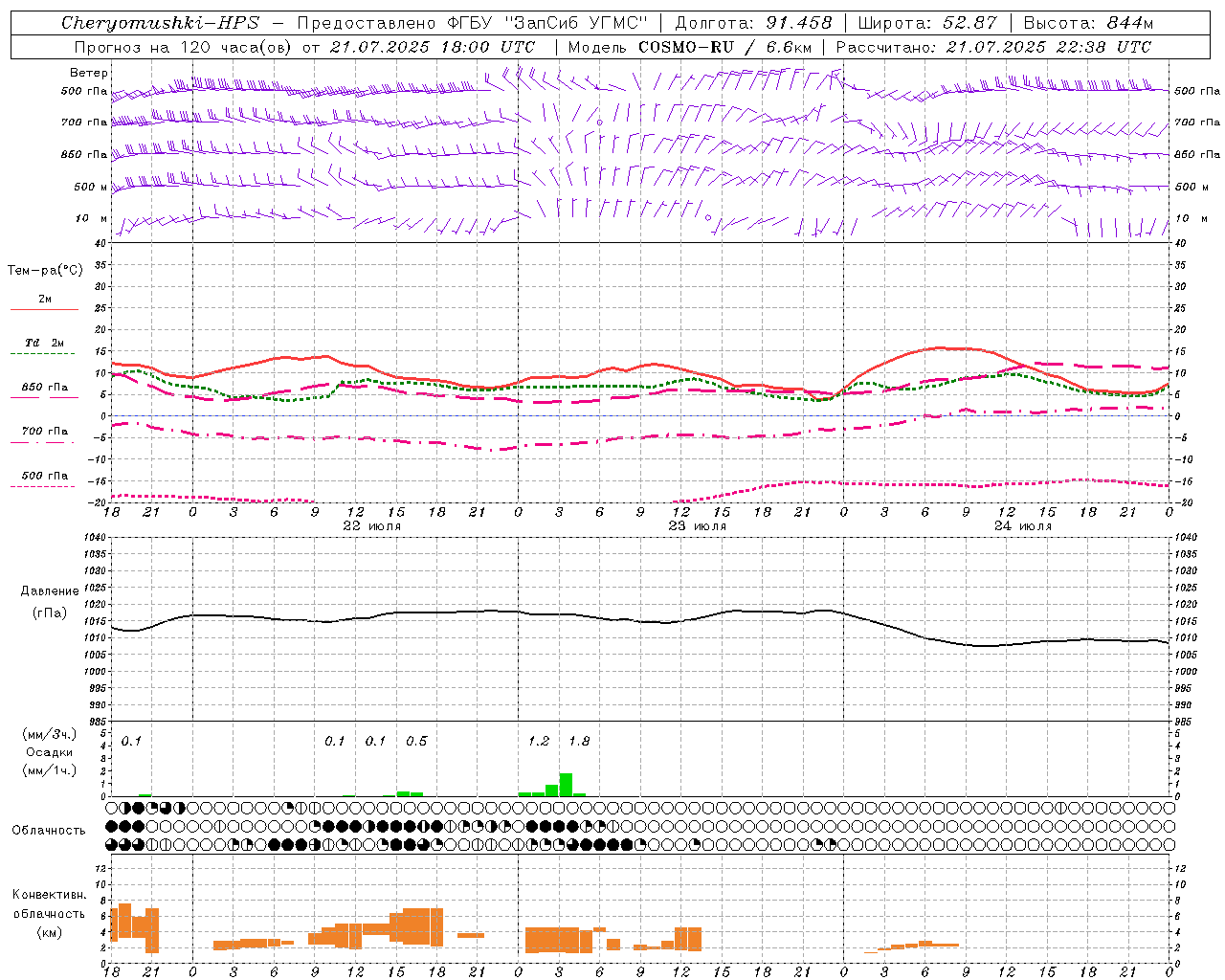
Task: Click the 'Облачность' cloud cover label
Action: (49, 831)
